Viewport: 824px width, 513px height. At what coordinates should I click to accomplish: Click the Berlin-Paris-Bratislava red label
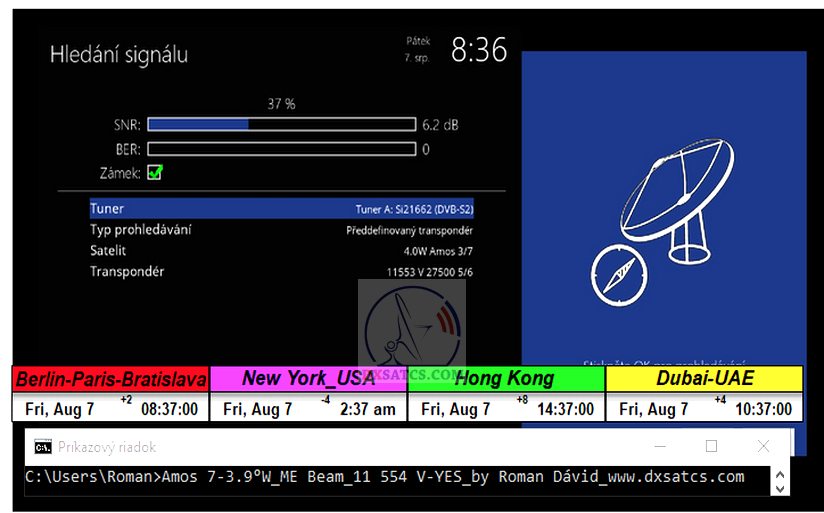coord(111,379)
